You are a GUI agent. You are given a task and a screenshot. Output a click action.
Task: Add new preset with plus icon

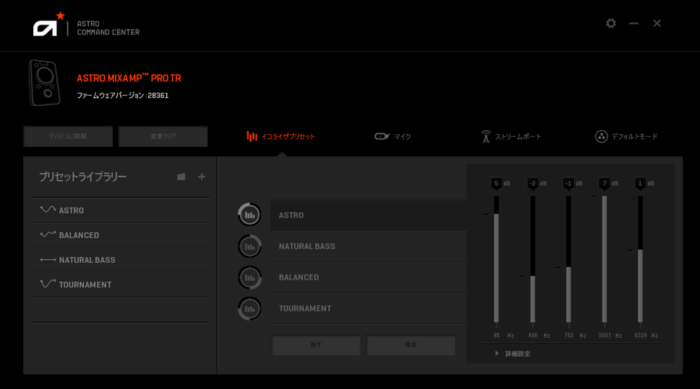coord(201,177)
